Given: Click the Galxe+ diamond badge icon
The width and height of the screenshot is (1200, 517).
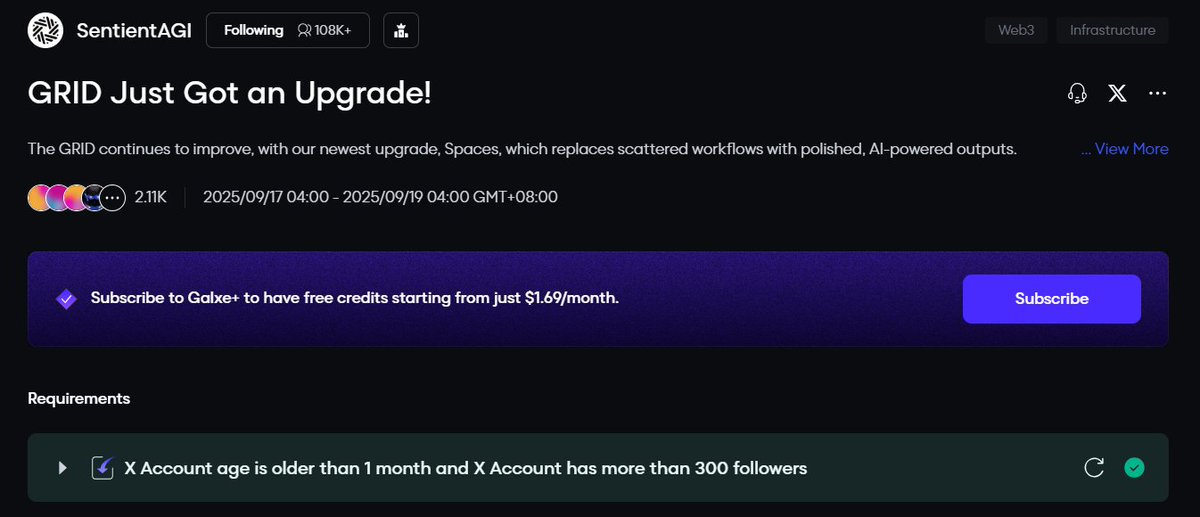Looking at the screenshot, I should tap(66, 298).
